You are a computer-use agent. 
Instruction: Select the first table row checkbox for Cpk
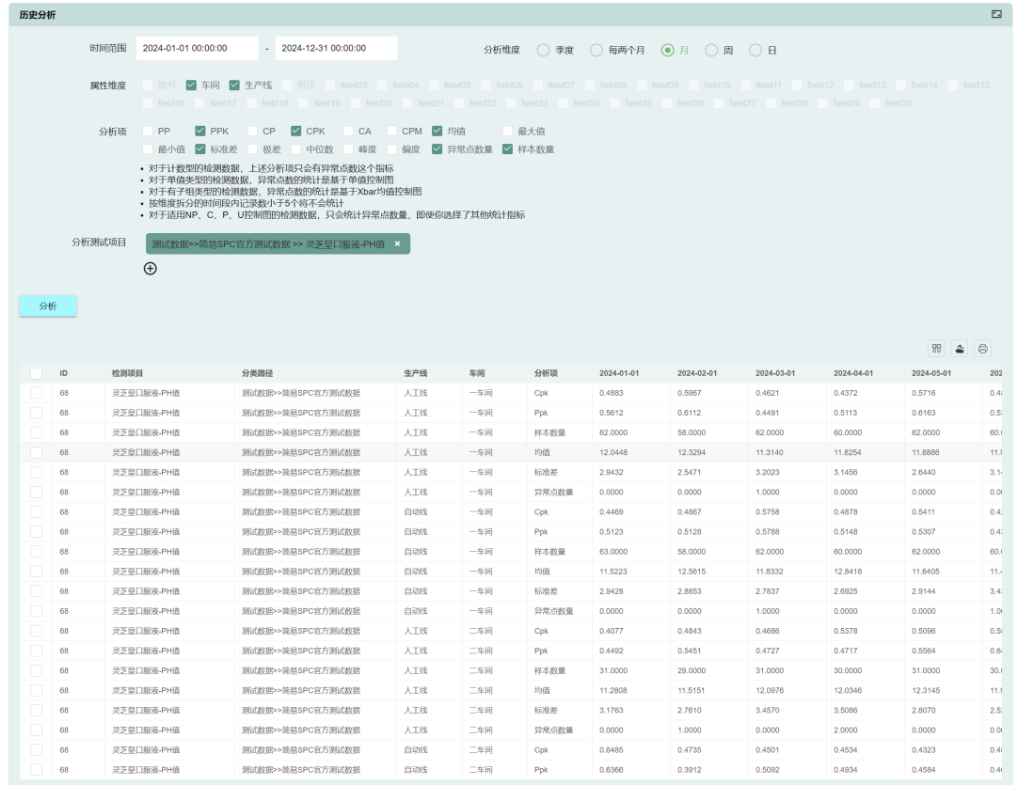click(x=36, y=393)
